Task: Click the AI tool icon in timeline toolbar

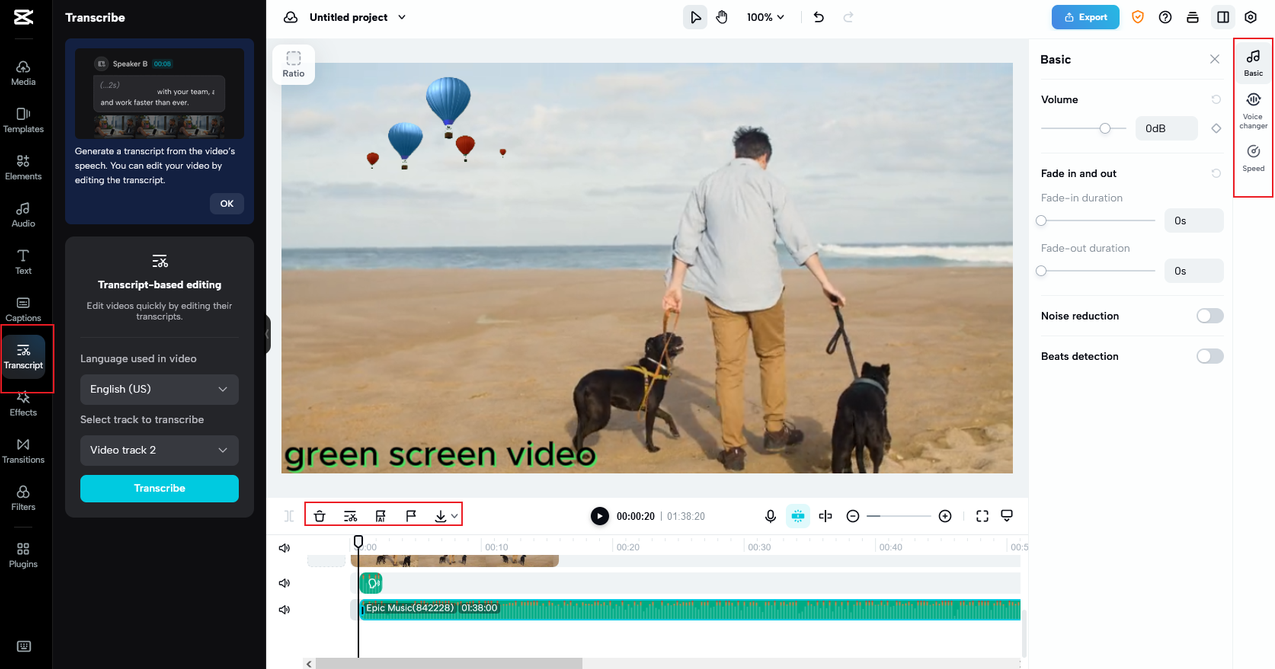Action: [x=381, y=516]
